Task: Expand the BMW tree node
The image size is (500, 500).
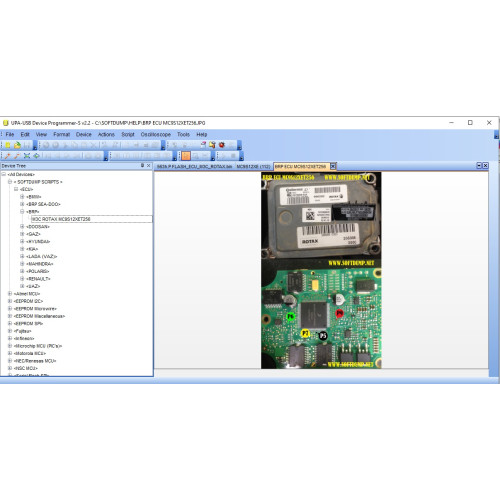Action: click(x=22, y=197)
